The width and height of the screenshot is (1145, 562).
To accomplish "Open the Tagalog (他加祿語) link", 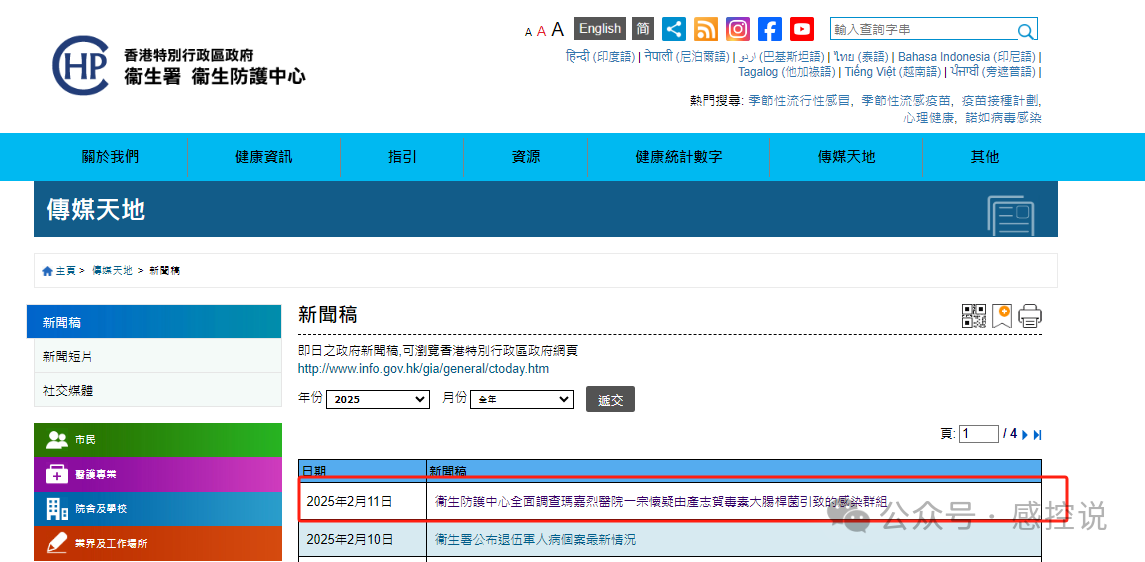I will click(786, 72).
